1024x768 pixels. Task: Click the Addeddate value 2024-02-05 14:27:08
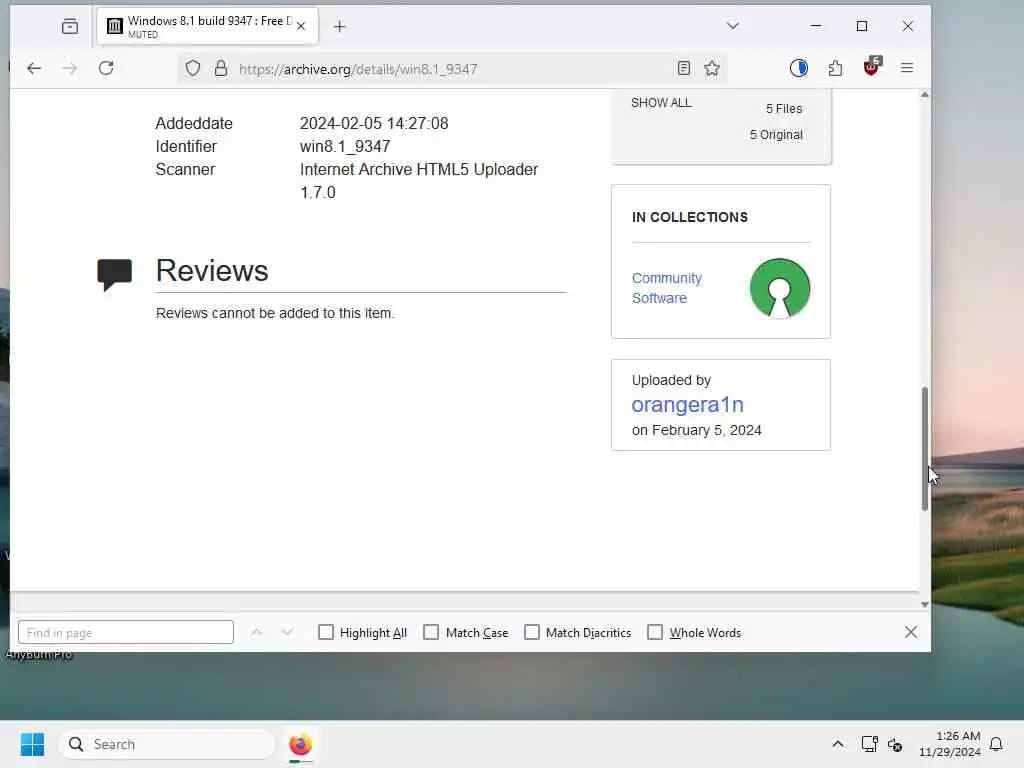[x=374, y=123]
